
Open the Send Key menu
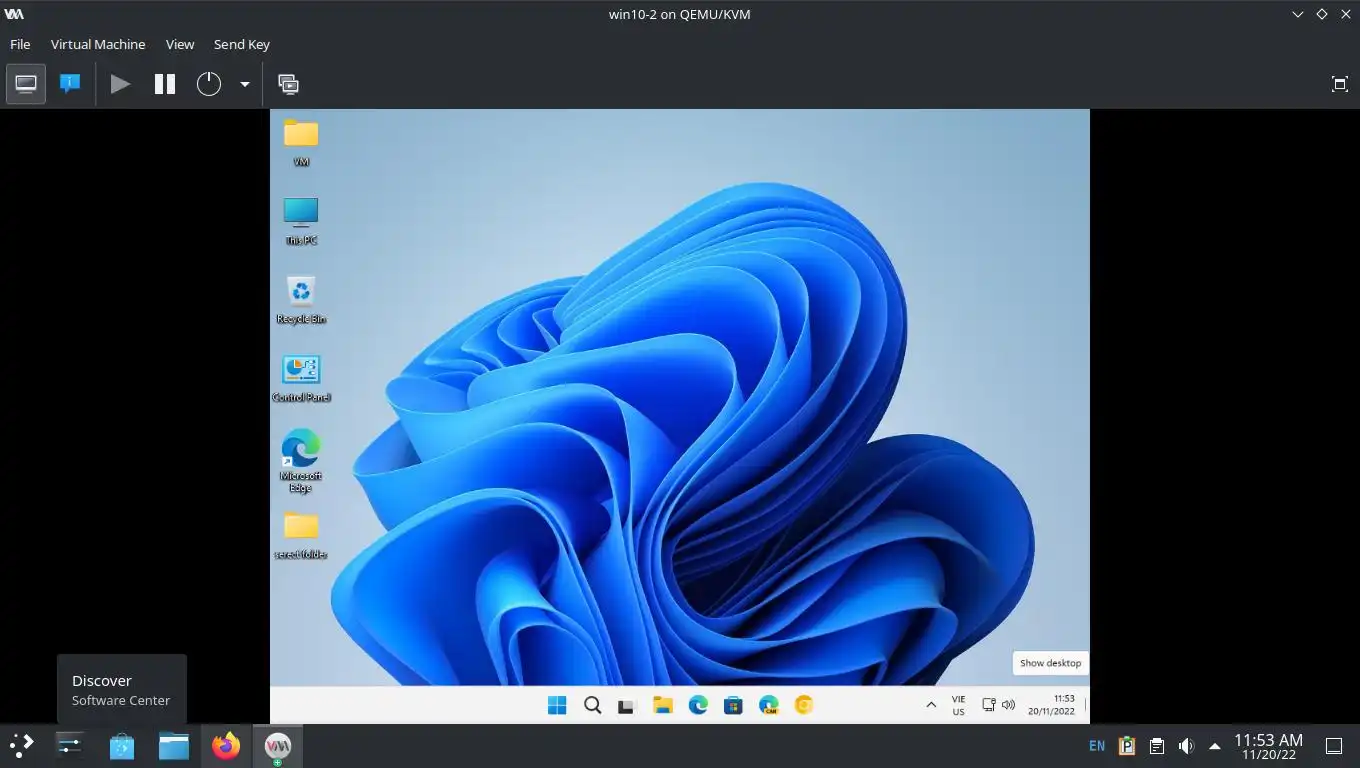coord(242,44)
